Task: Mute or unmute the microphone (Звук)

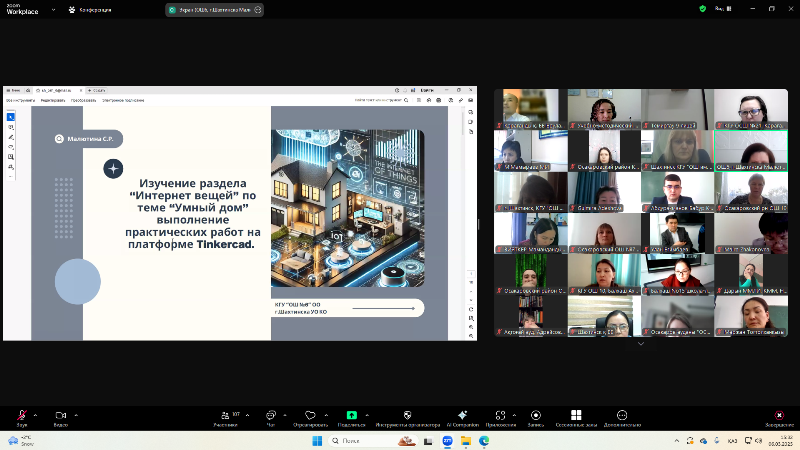Action: click(x=21, y=415)
